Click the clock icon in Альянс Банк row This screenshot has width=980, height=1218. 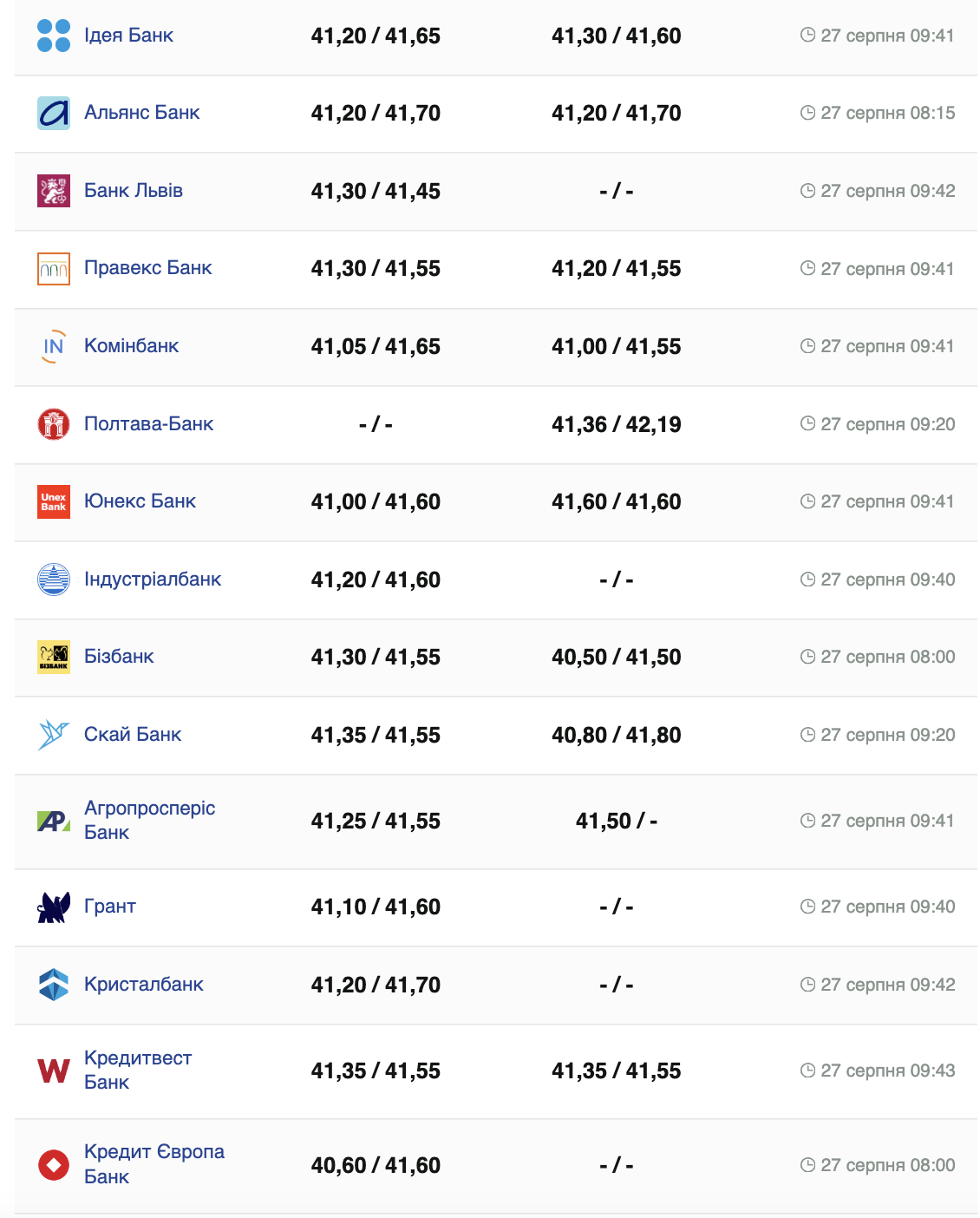tap(807, 113)
